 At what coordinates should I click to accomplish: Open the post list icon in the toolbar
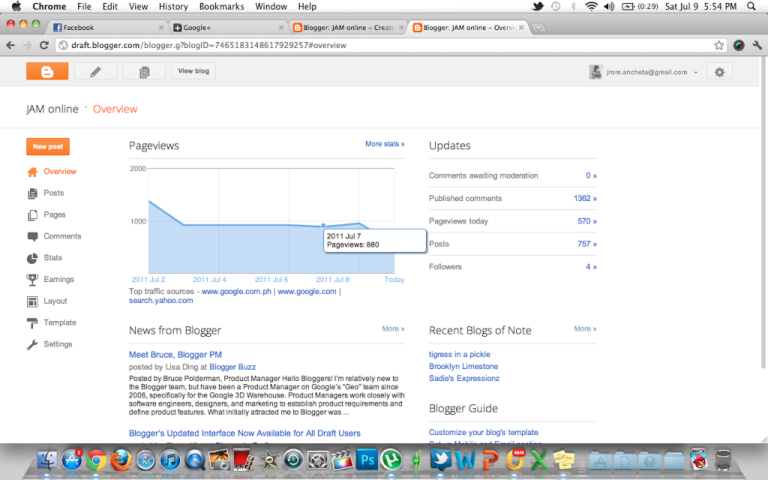(x=144, y=71)
